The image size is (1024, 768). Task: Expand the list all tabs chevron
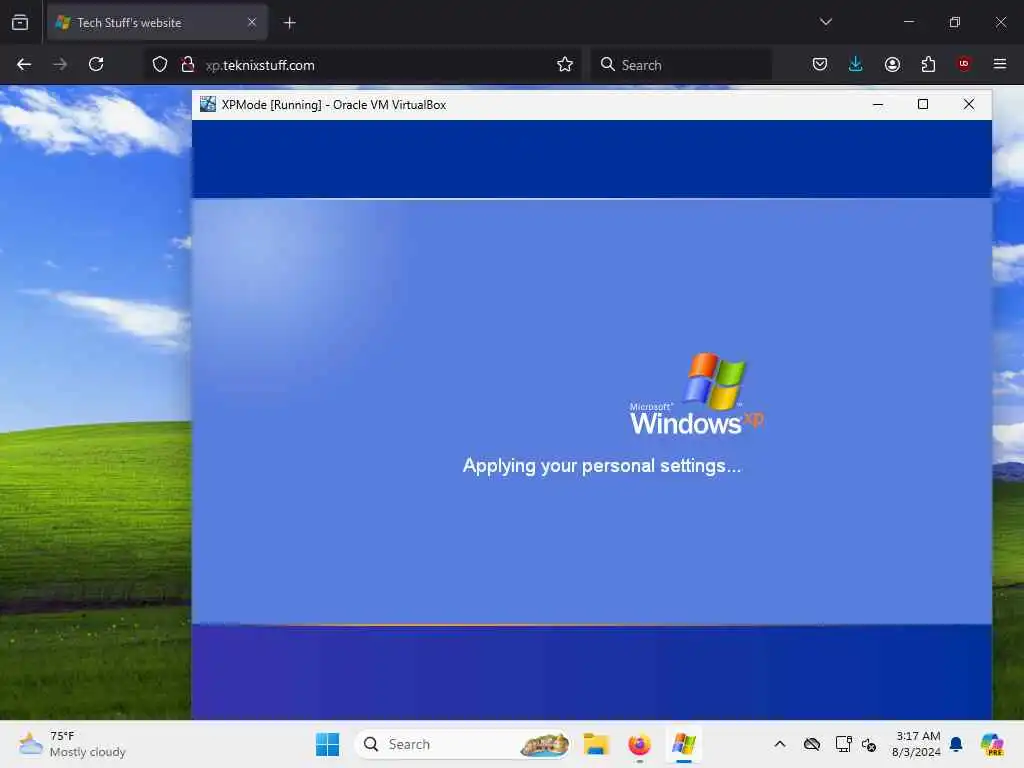point(825,22)
